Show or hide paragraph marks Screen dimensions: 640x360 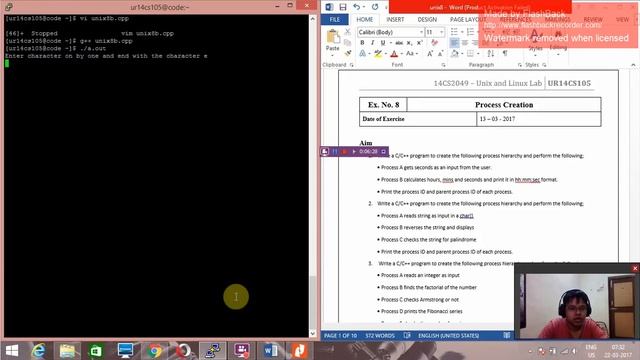[505, 53]
